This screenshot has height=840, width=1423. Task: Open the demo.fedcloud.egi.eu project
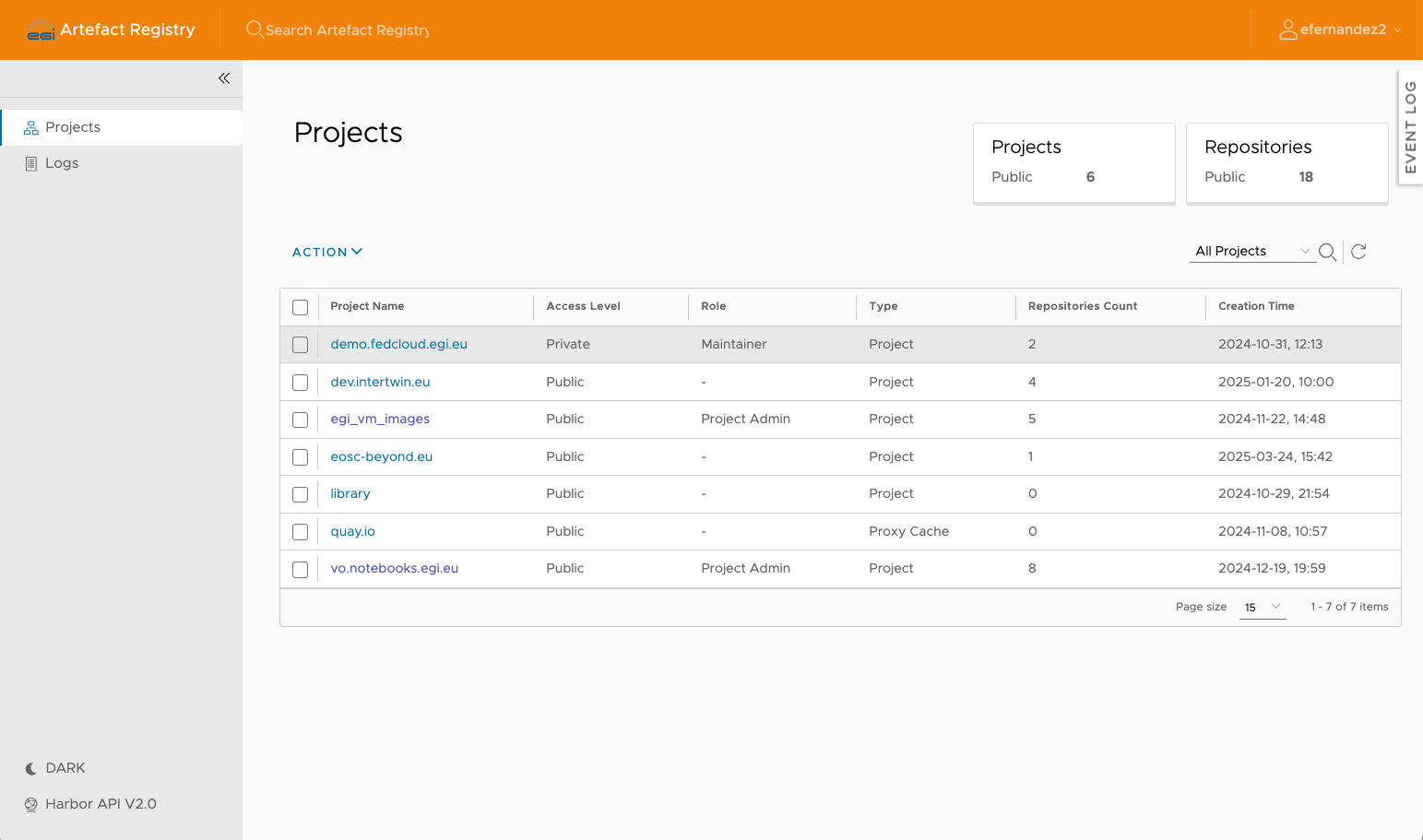(398, 344)
